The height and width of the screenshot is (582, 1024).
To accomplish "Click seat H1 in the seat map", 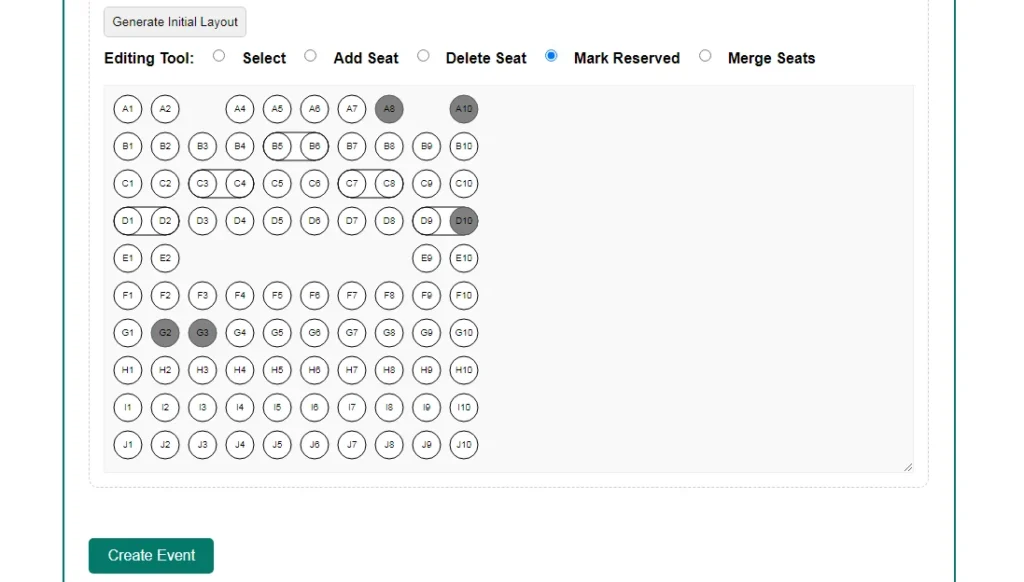I will point(128,370).
